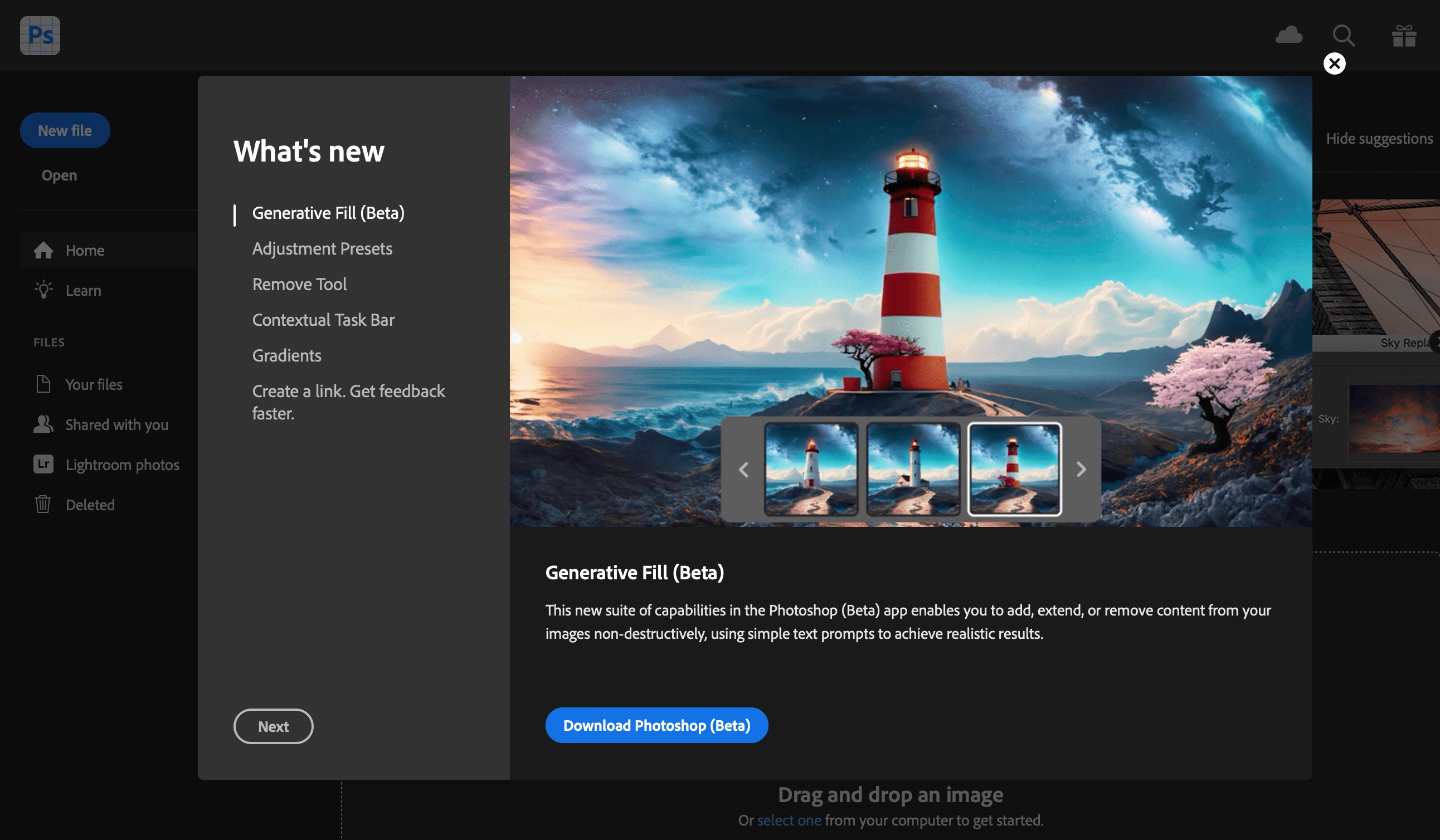The height and width of the screenshot is (840, 1440).
Task: Click the Learn lightbulb icon
Action: pos(43,290)
